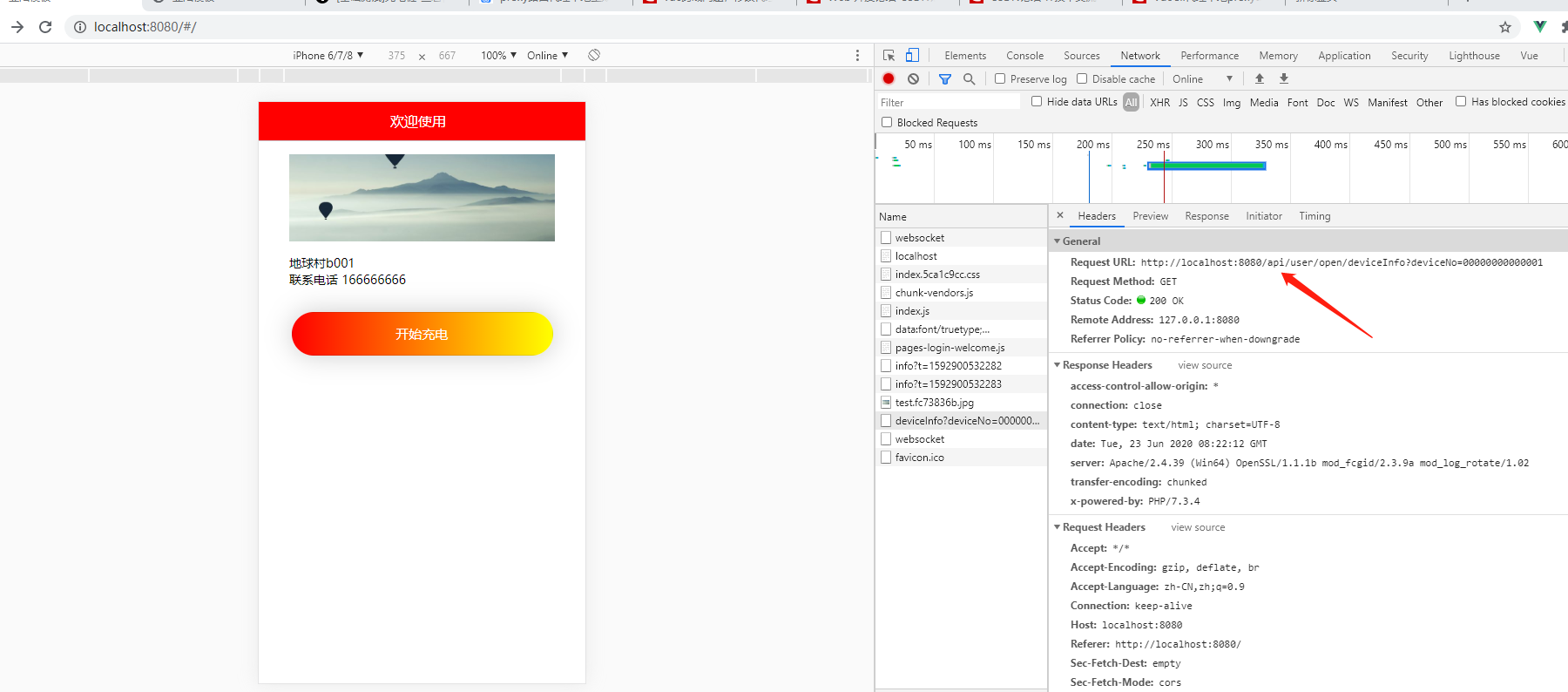
Task: Open the Lighthouse panel tab
Action: 1474,55
